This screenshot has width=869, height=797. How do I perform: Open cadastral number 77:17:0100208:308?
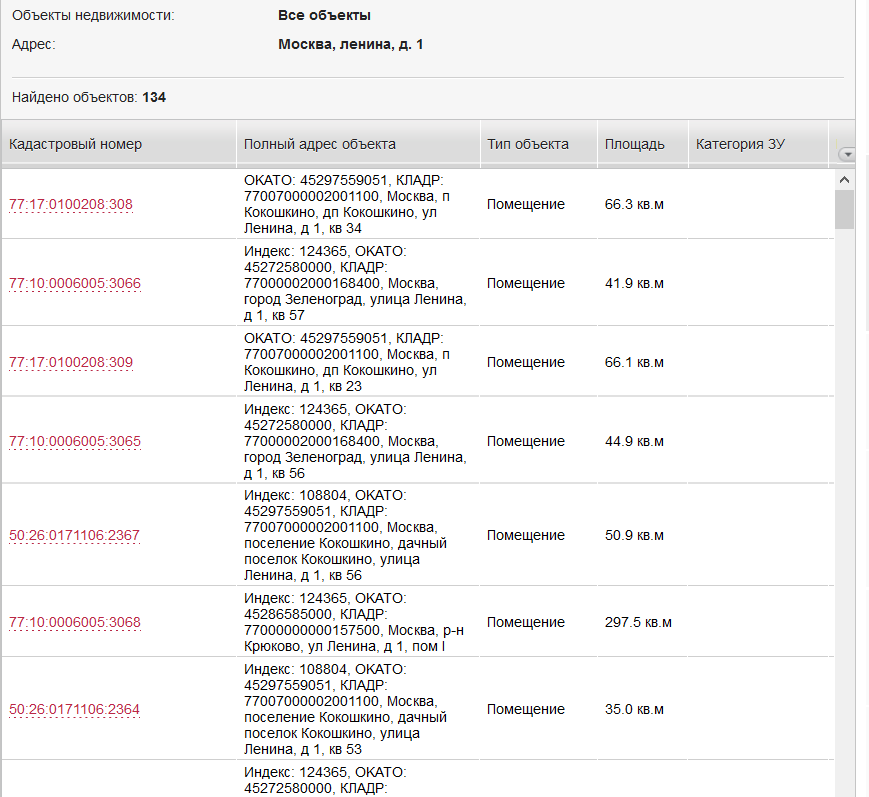pos(71,205)
